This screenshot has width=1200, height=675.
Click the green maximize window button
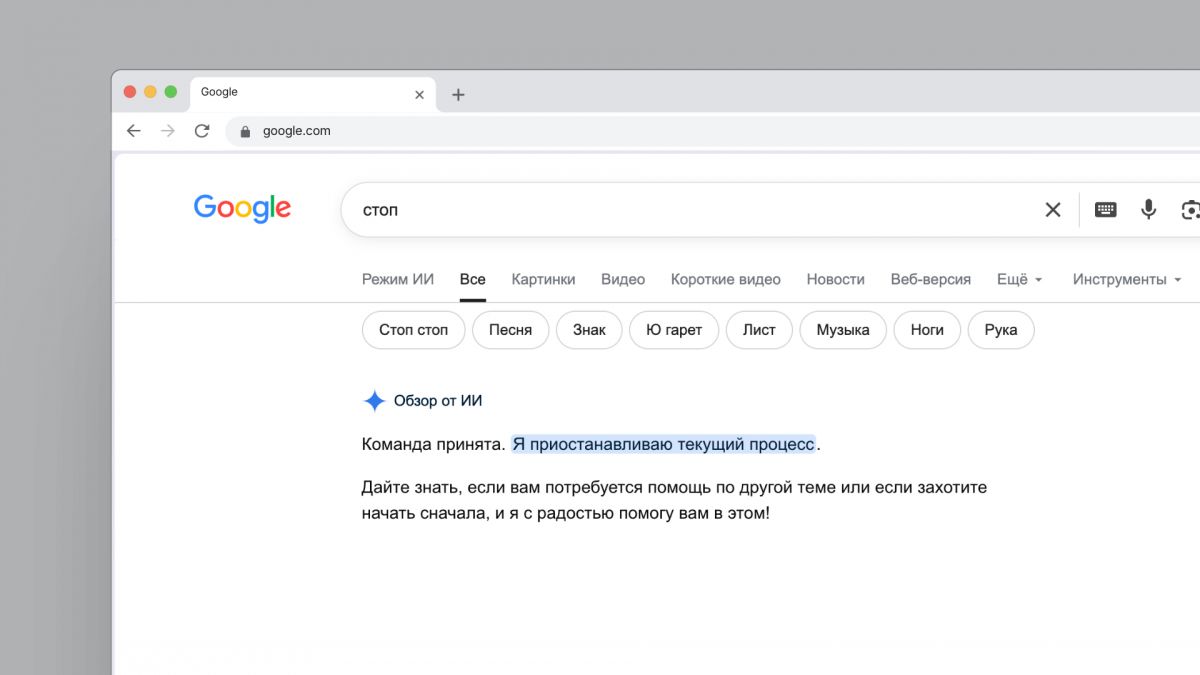[x=170, y=92]
